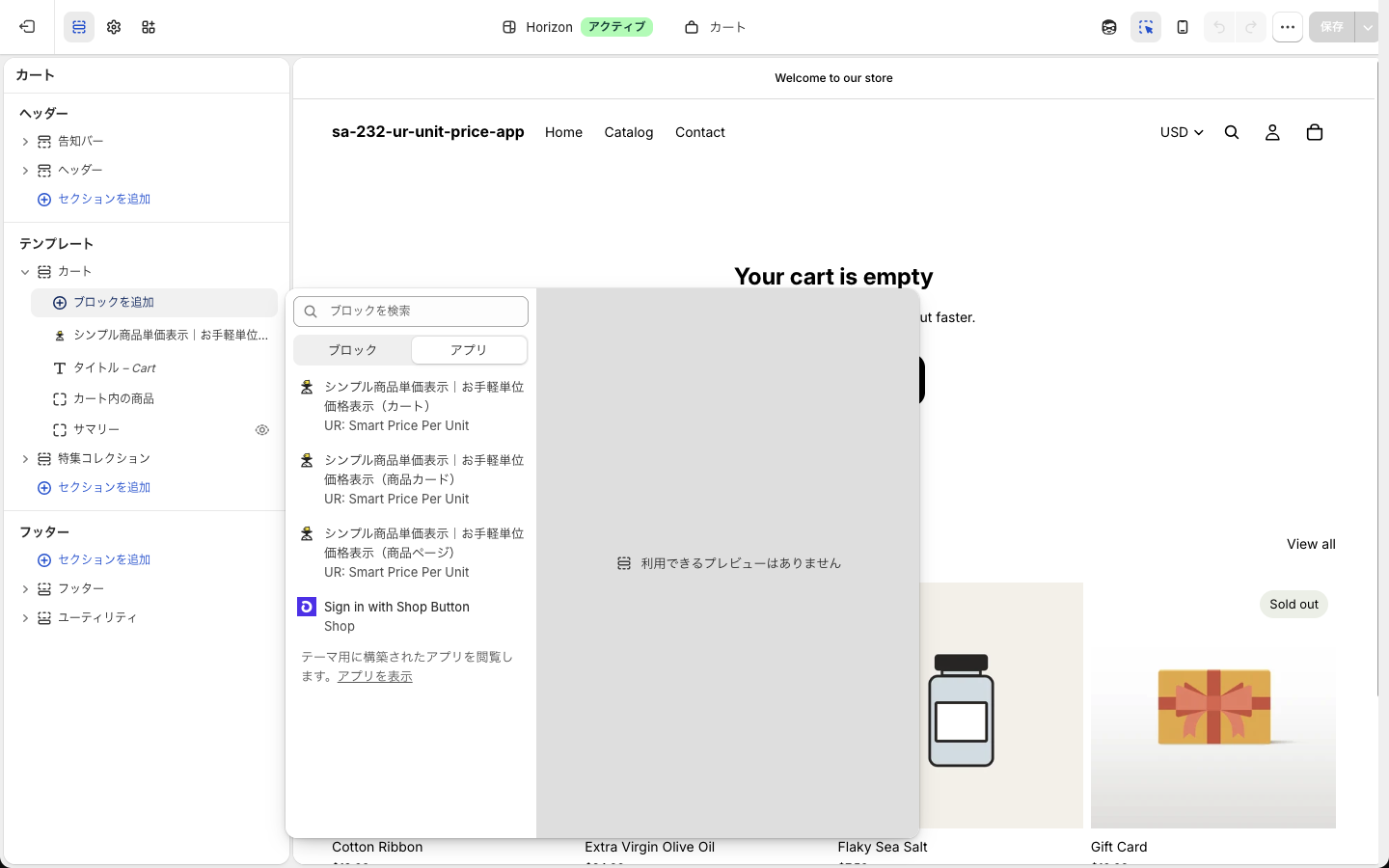Expand the ユーティリティ section
Viewport: 1389px width, 868px height.
pos(25,618)
